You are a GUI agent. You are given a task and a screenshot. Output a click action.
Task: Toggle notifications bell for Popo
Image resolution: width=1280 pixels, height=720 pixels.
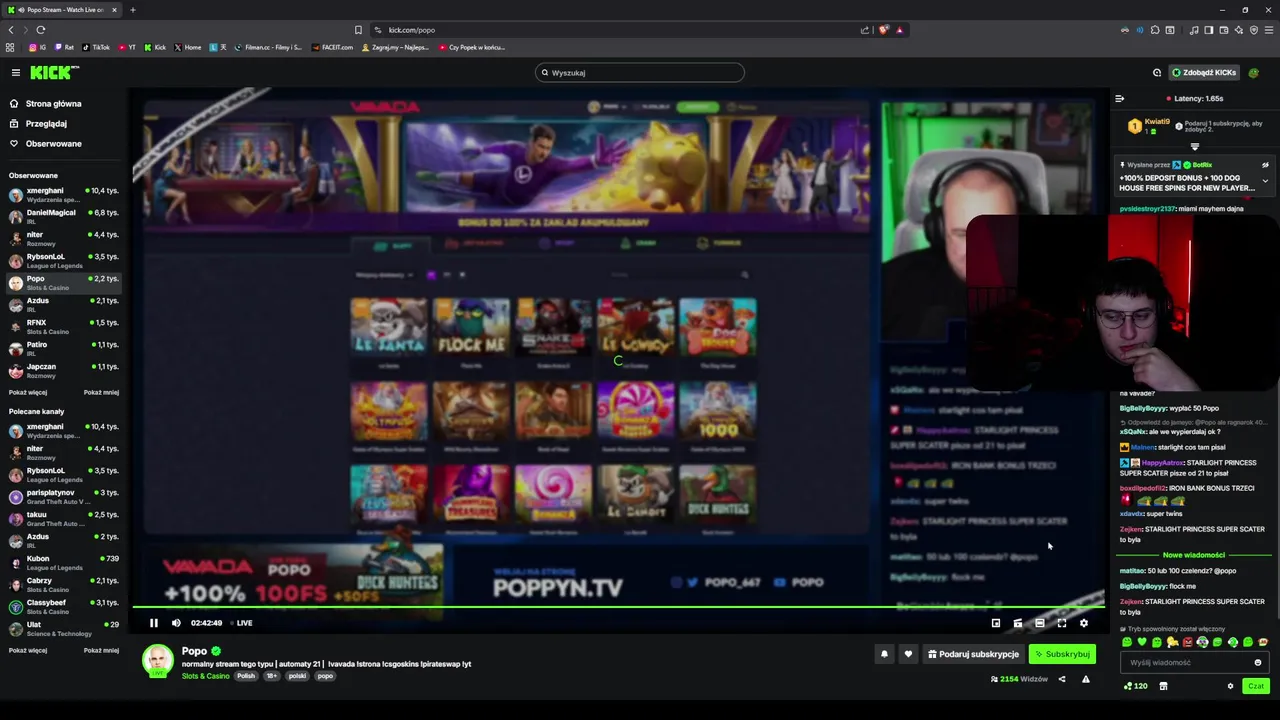coord(884,654)
